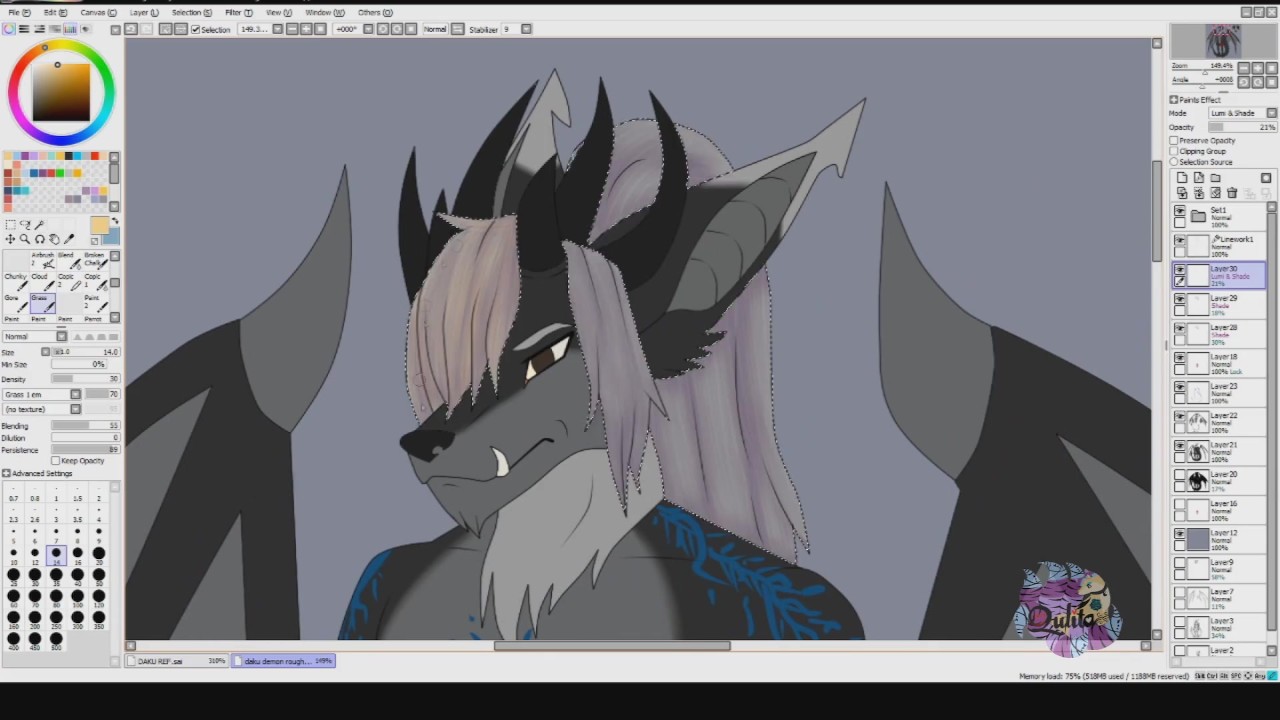Open the Grass 1 em brush shape dropdown
Viewport: 1280px width, 720px height.
42,394
